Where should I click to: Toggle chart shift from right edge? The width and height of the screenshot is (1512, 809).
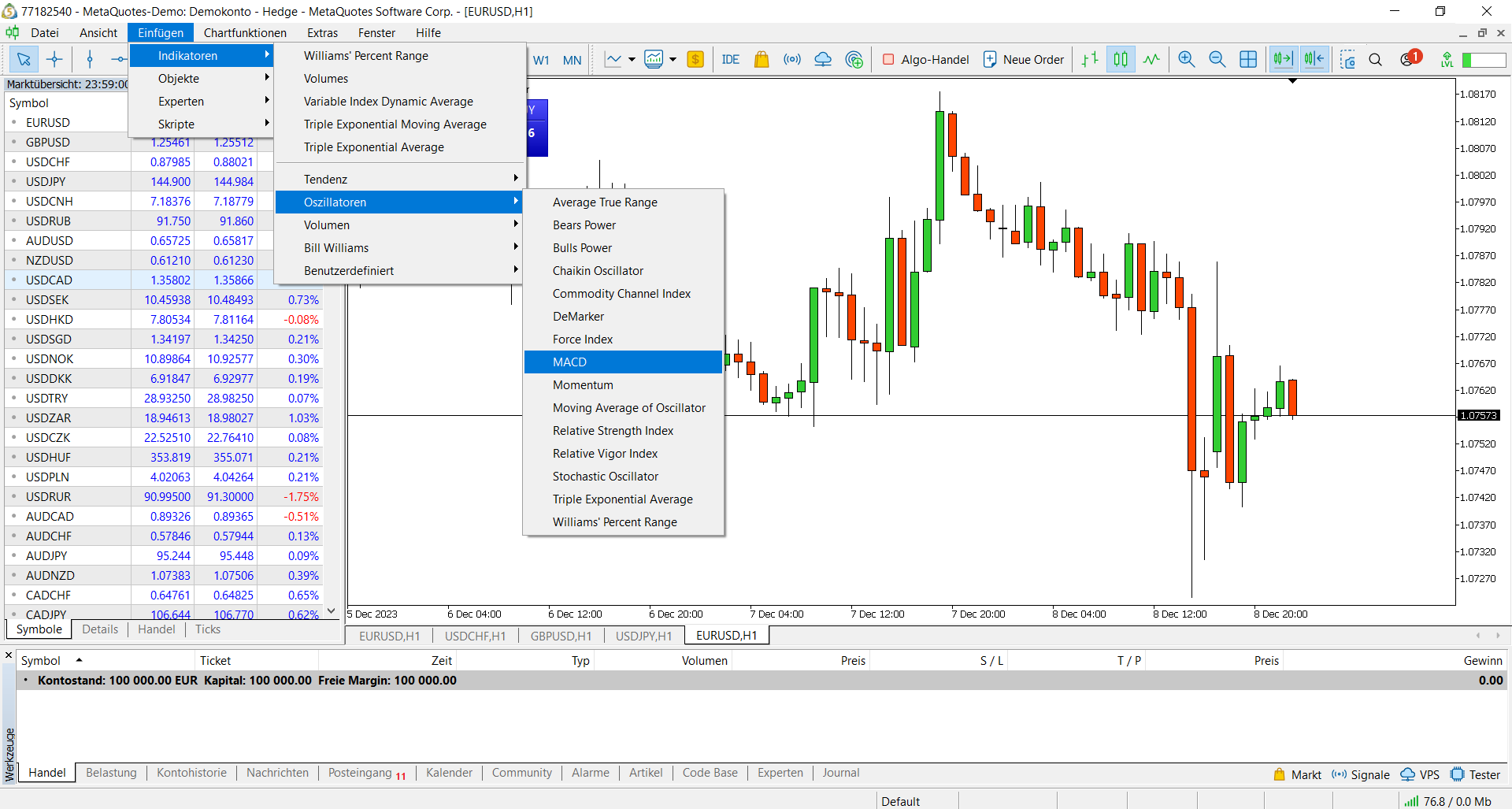1314,59
